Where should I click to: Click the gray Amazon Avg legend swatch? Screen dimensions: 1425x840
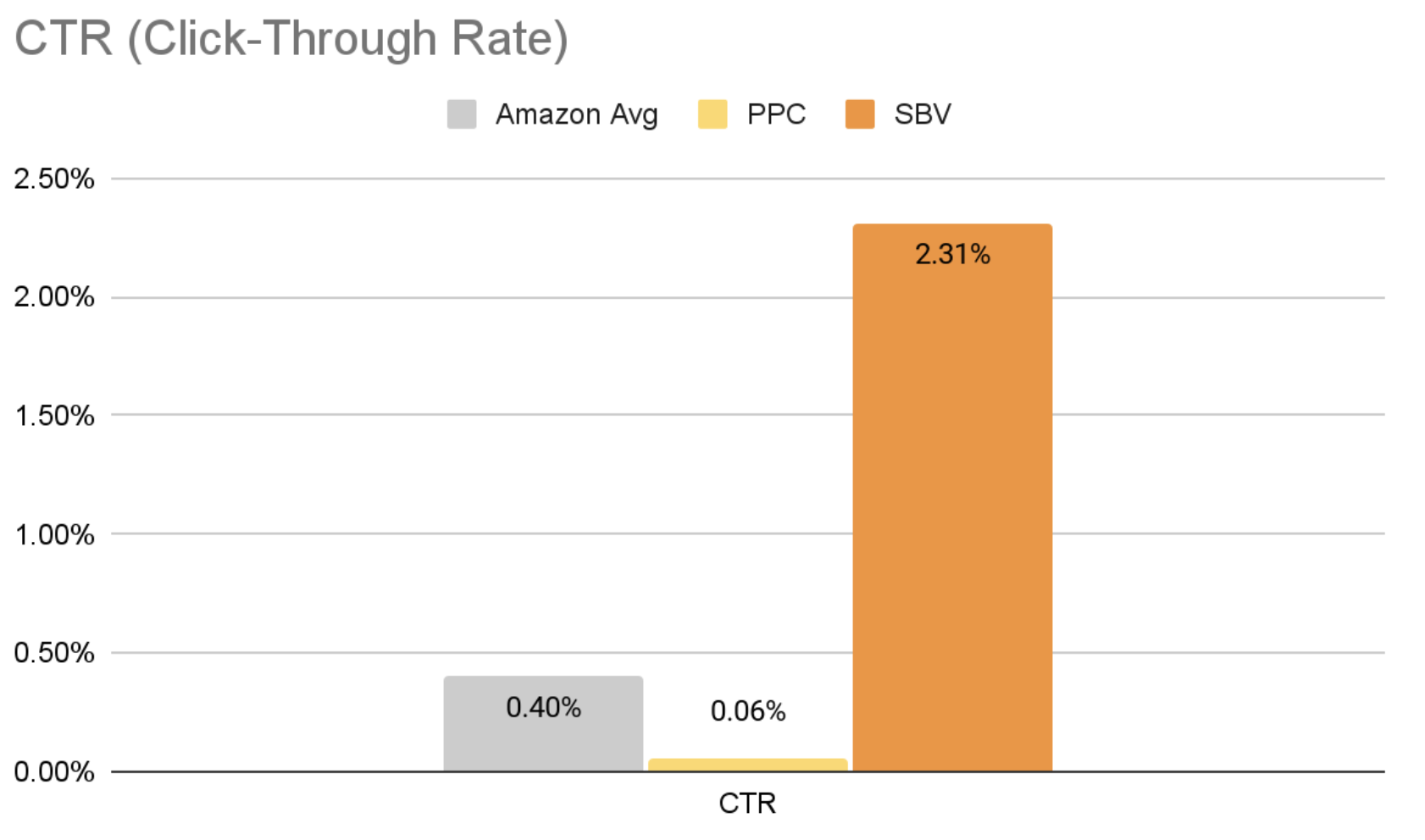(x=461, y=114)
